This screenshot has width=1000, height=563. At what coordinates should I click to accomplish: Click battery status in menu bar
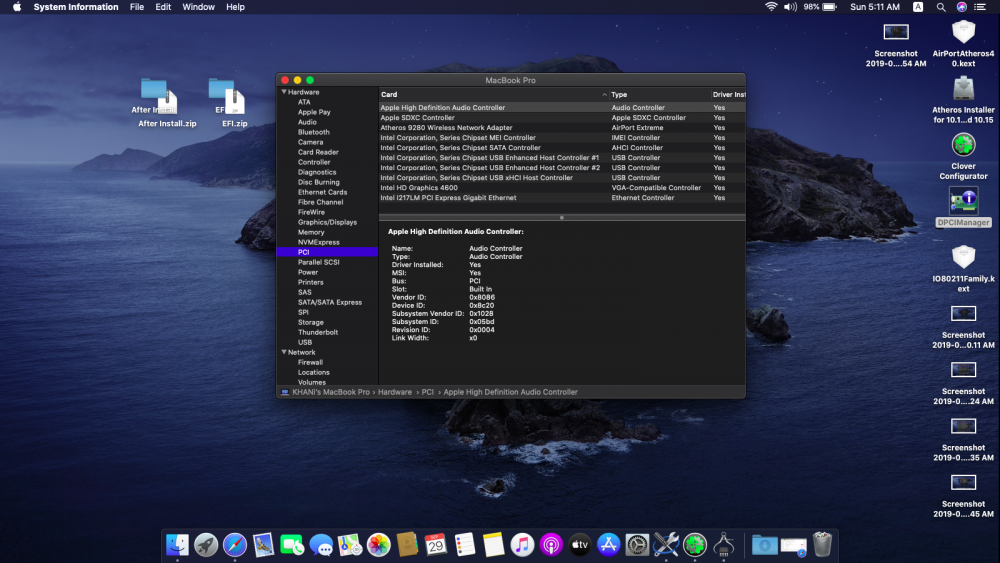click(820, 7)
